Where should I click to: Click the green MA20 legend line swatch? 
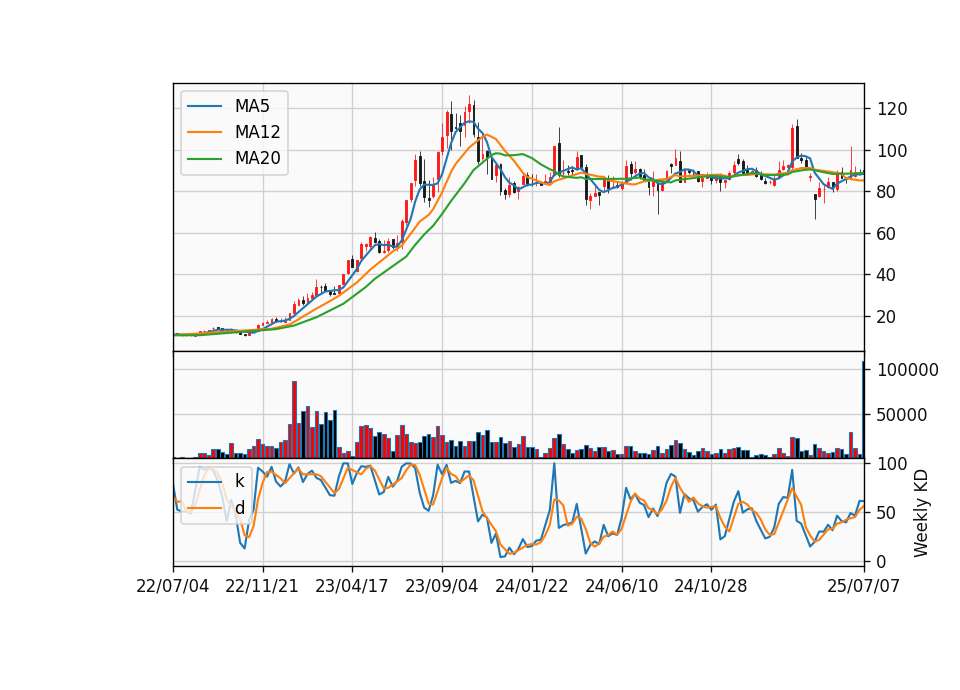pyautogui.click(x=204, y=158)
